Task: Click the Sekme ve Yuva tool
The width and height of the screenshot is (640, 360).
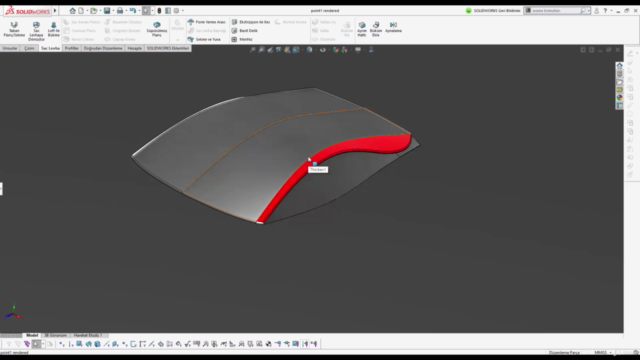Action: click(204, 39)
